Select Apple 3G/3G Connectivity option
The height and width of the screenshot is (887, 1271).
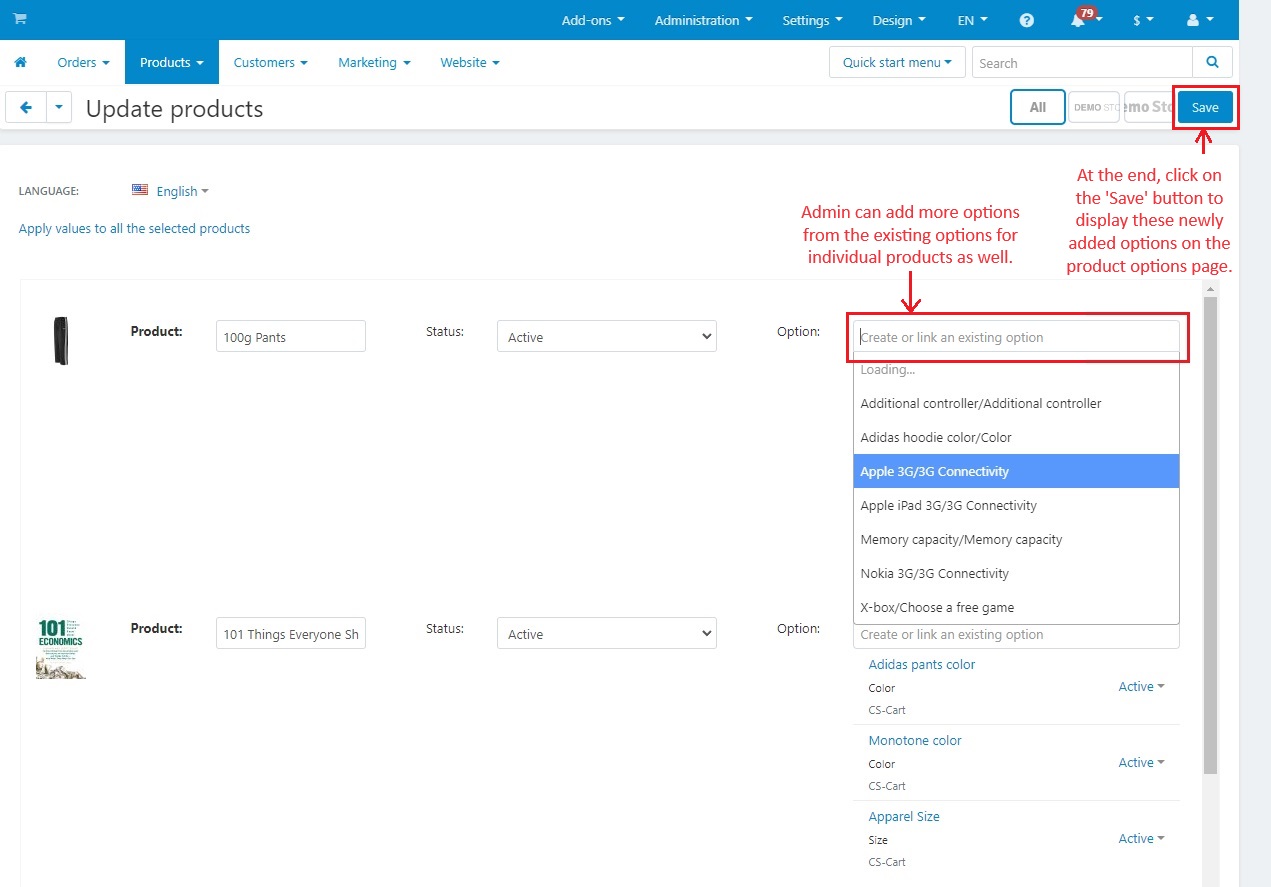[x=1016, y=471]
